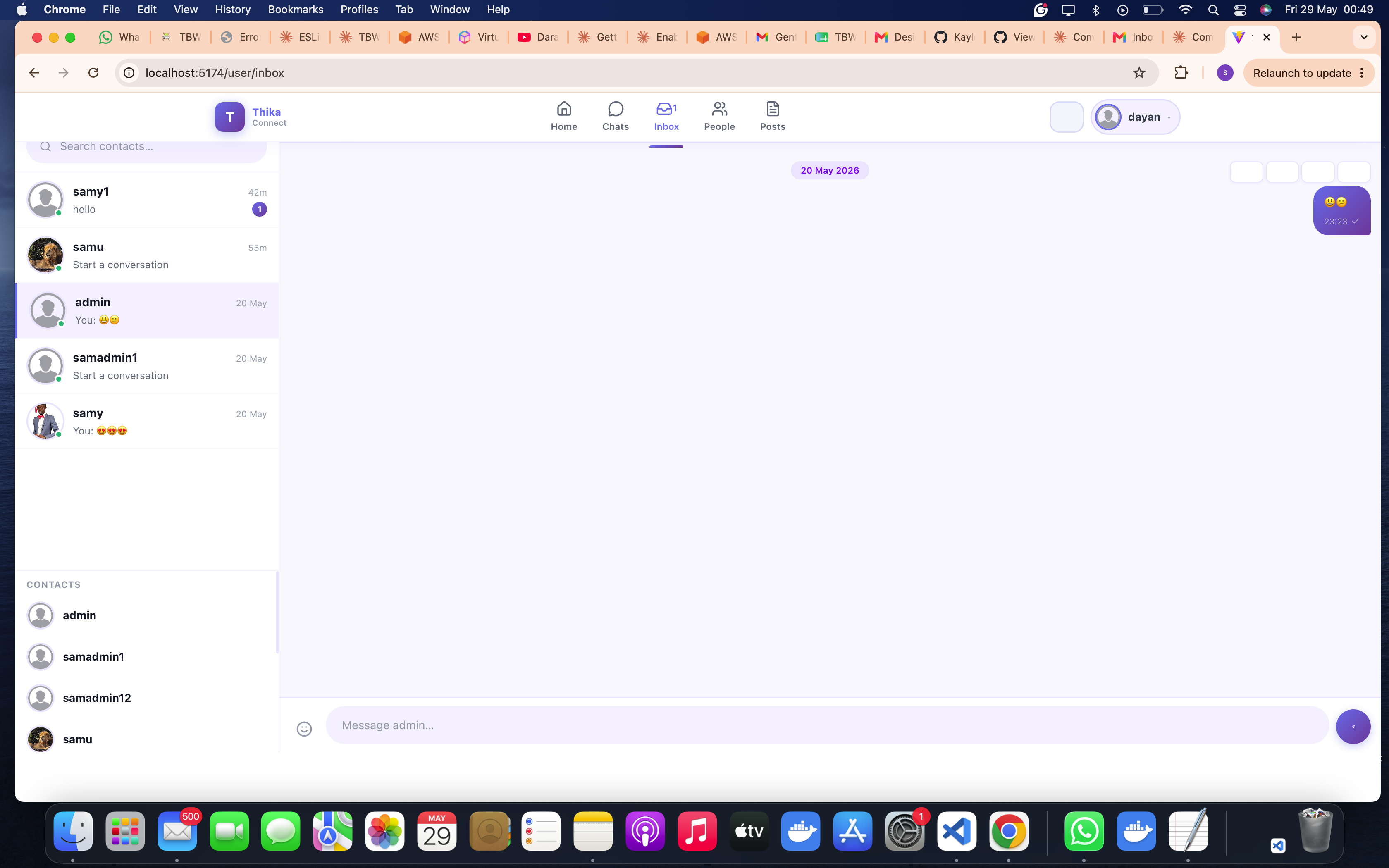
Task: Open WhatsApp from the dock
Action: [1084, 831]
